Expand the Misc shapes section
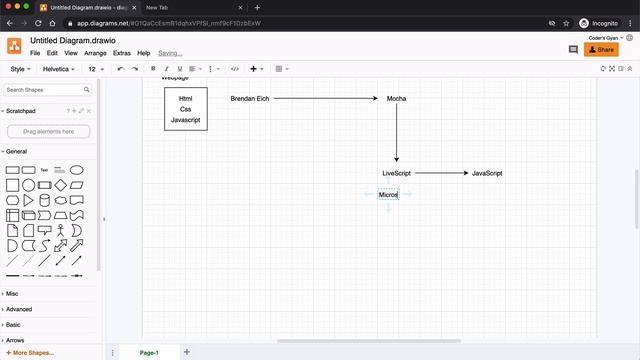640x360 pixels. point(12,293)
